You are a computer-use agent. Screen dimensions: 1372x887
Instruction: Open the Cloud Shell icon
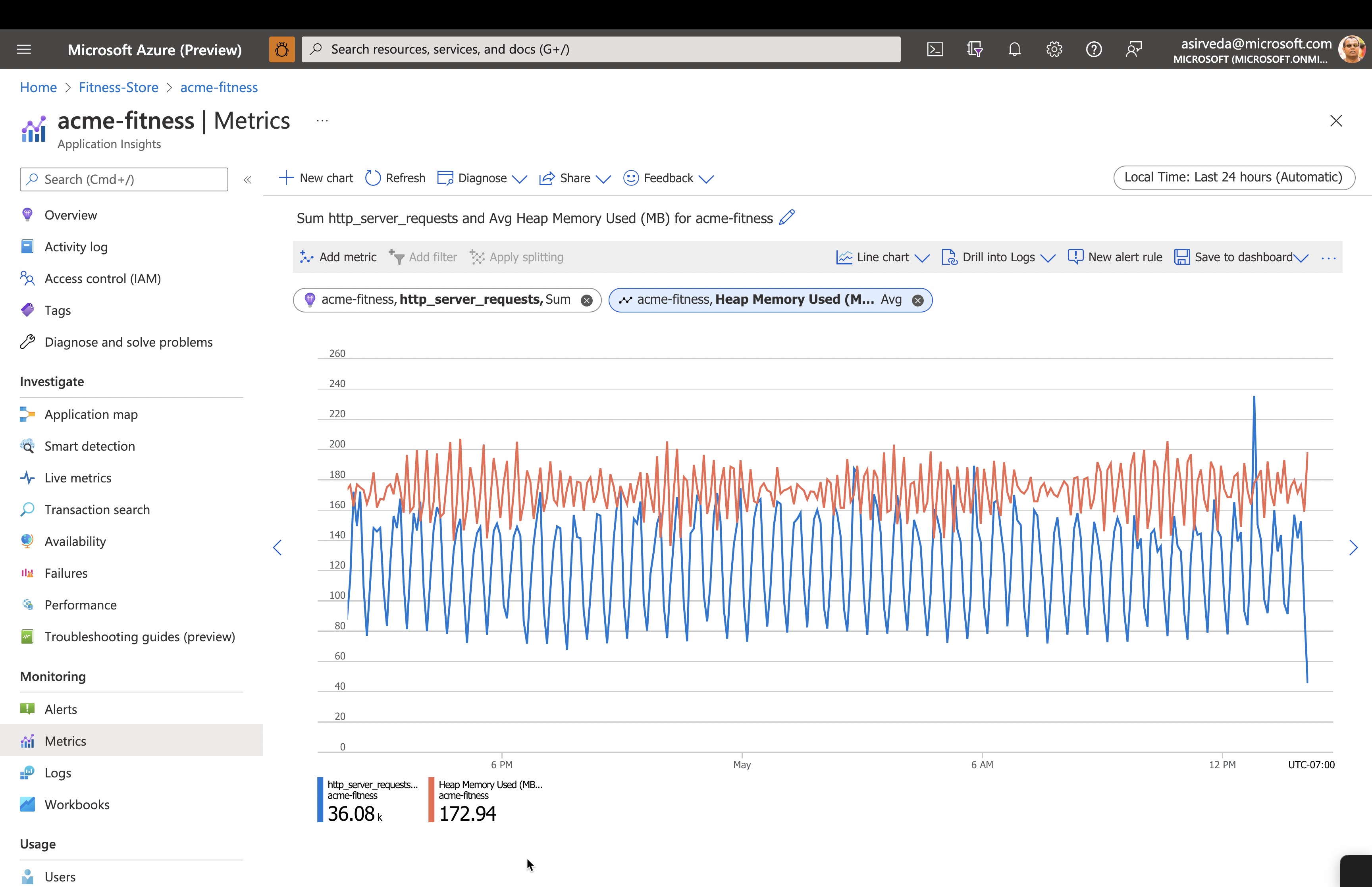(935, 50)
